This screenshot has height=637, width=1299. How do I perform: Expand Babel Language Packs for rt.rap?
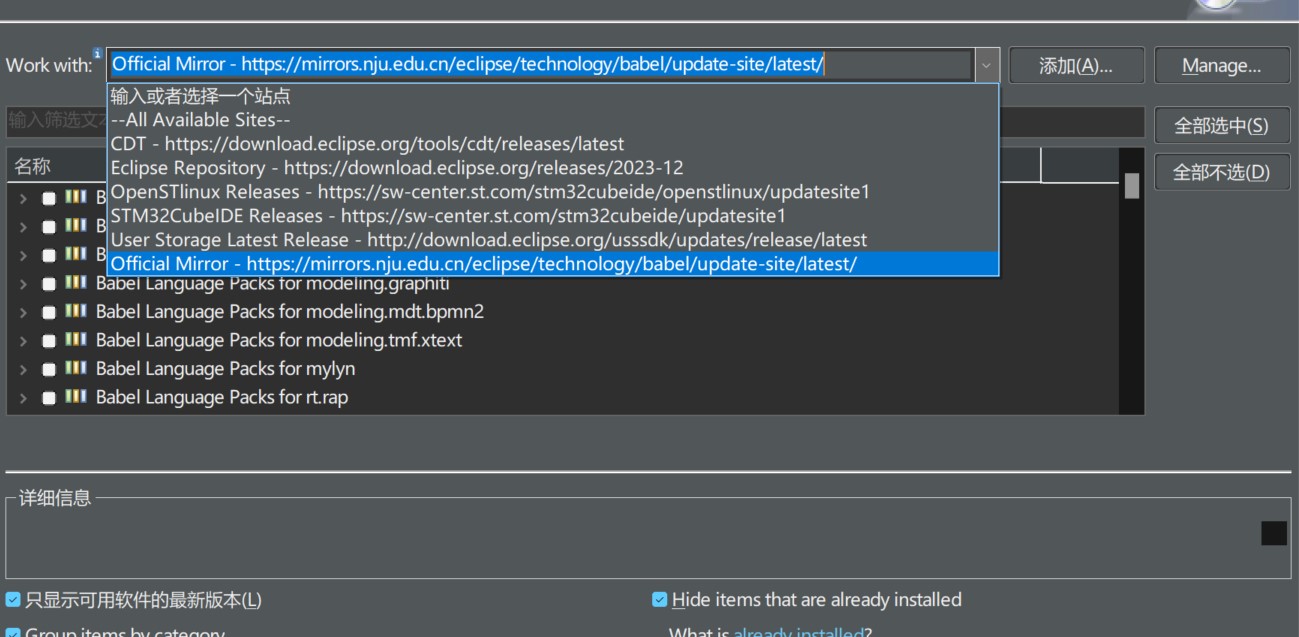23,398
